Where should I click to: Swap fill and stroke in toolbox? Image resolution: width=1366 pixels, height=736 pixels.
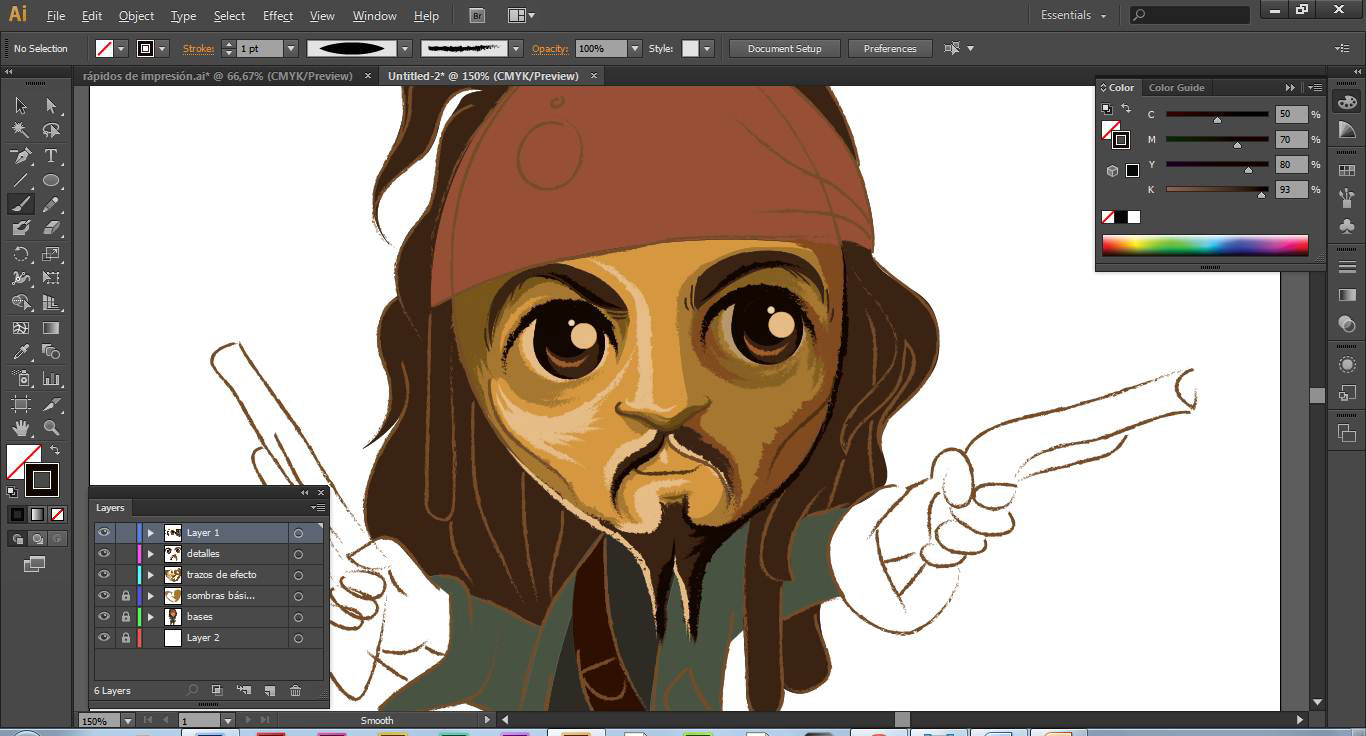pyautogui.click(x=55, y=451)
